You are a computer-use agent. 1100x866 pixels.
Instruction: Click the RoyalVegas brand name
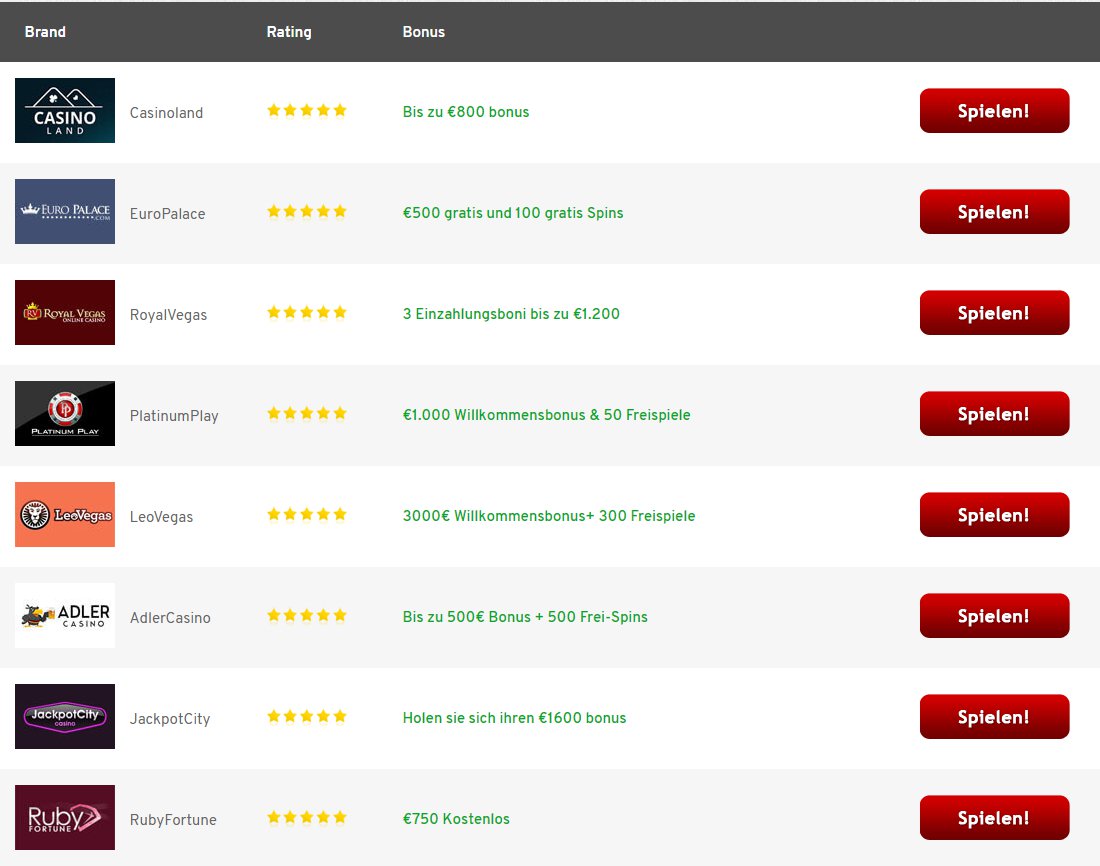click(168, 315)
